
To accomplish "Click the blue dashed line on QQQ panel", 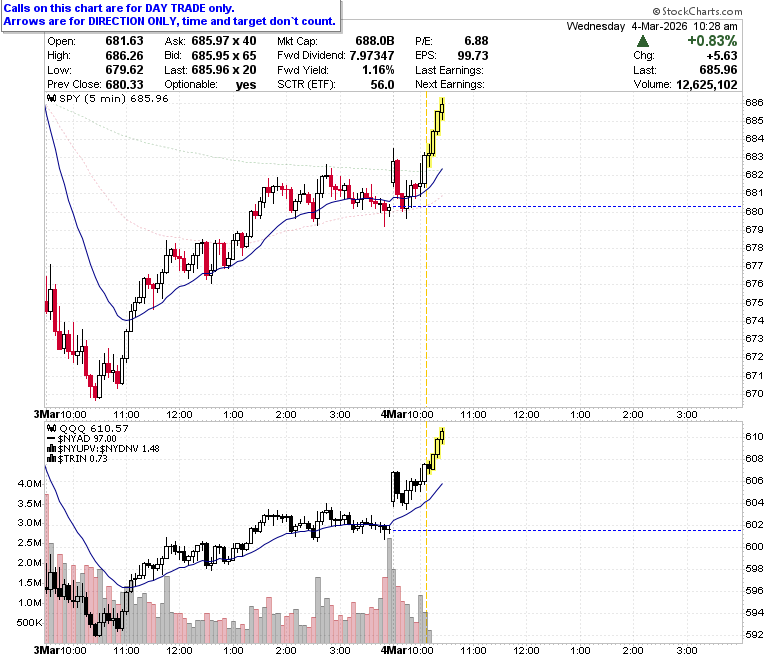I will (x=567, y=530).
